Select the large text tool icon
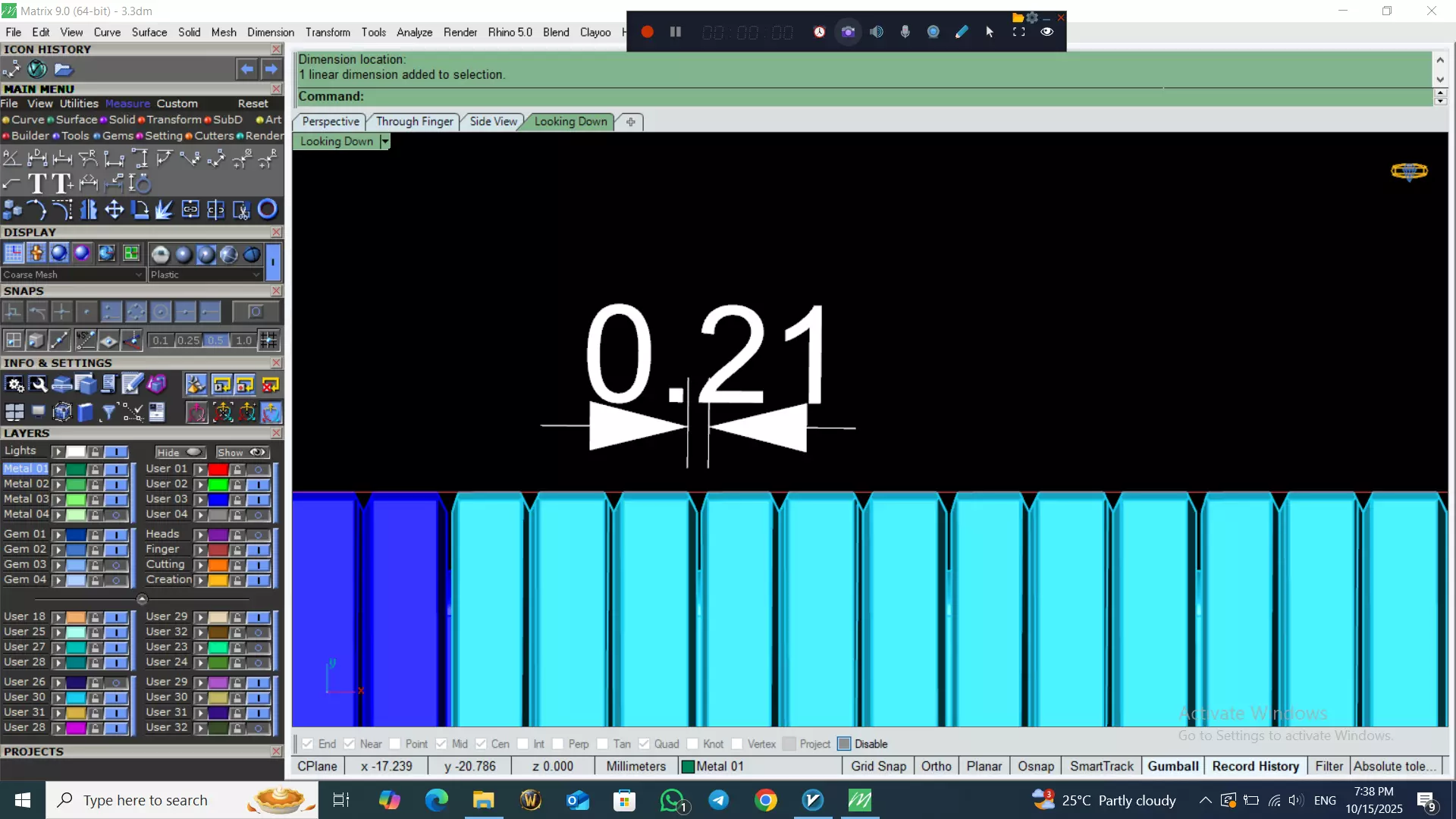Viewport: 1456px width, 819px height. tap(36, 184)
